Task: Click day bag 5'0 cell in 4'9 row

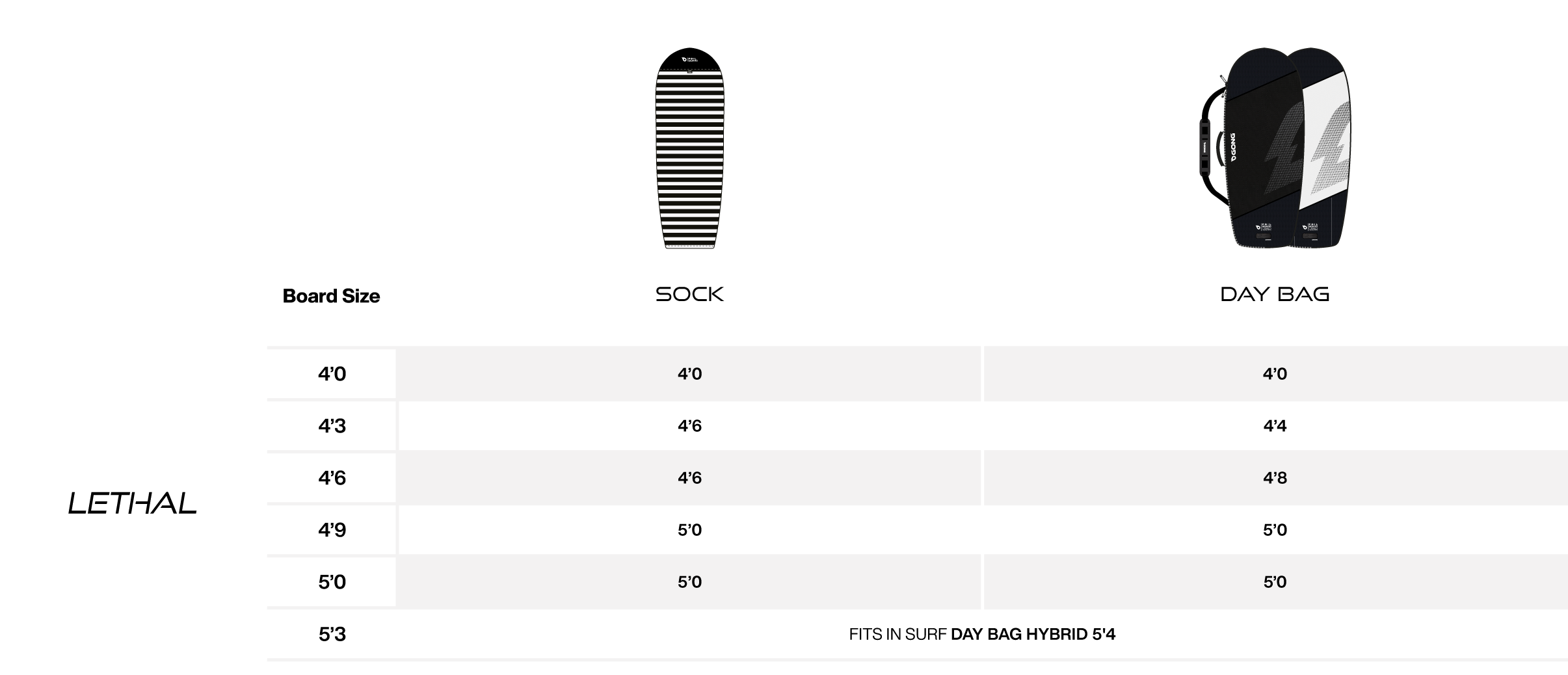Action: tap(1275, 530)
